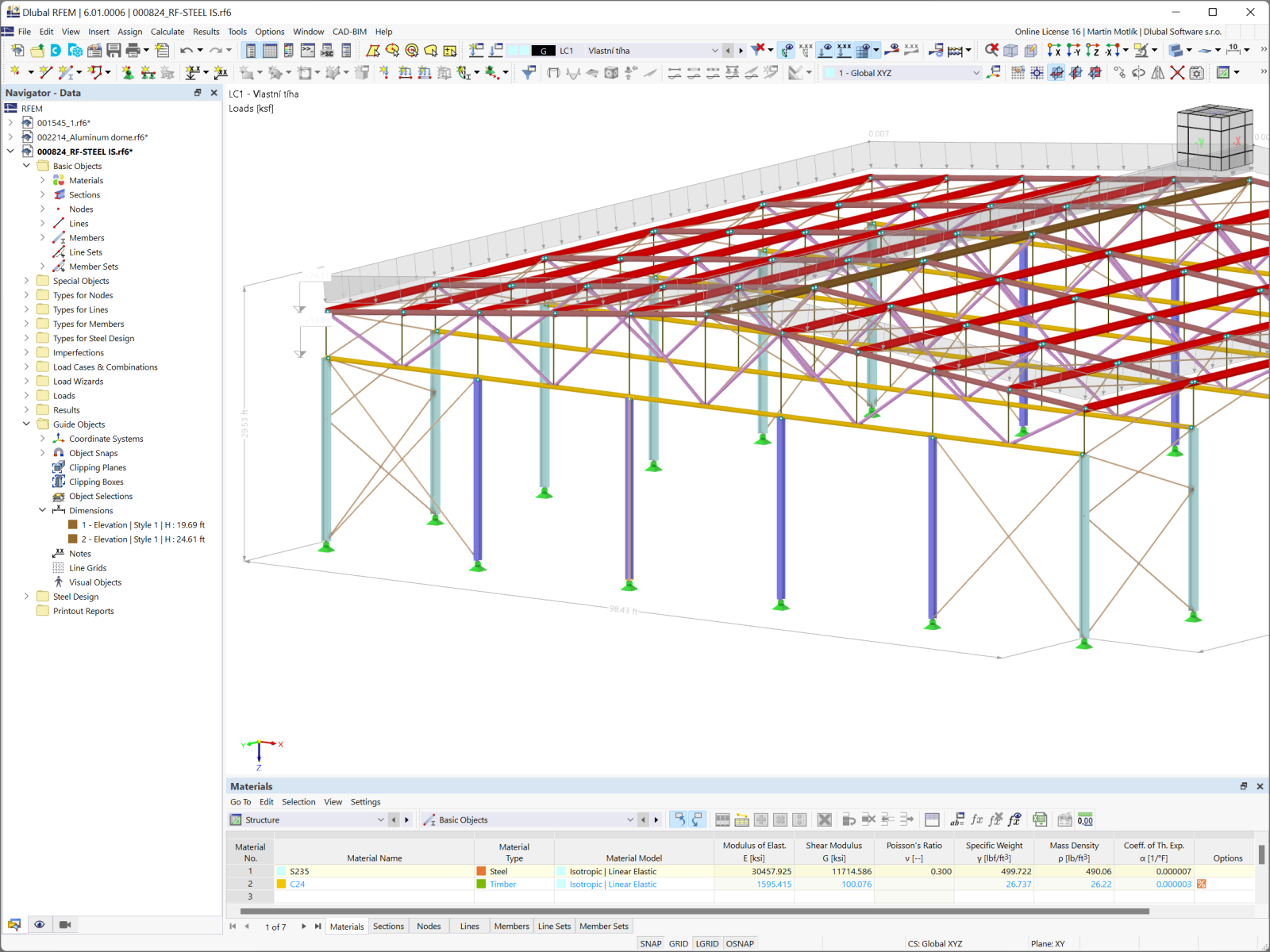Expand the Steel Design folder

26,596
